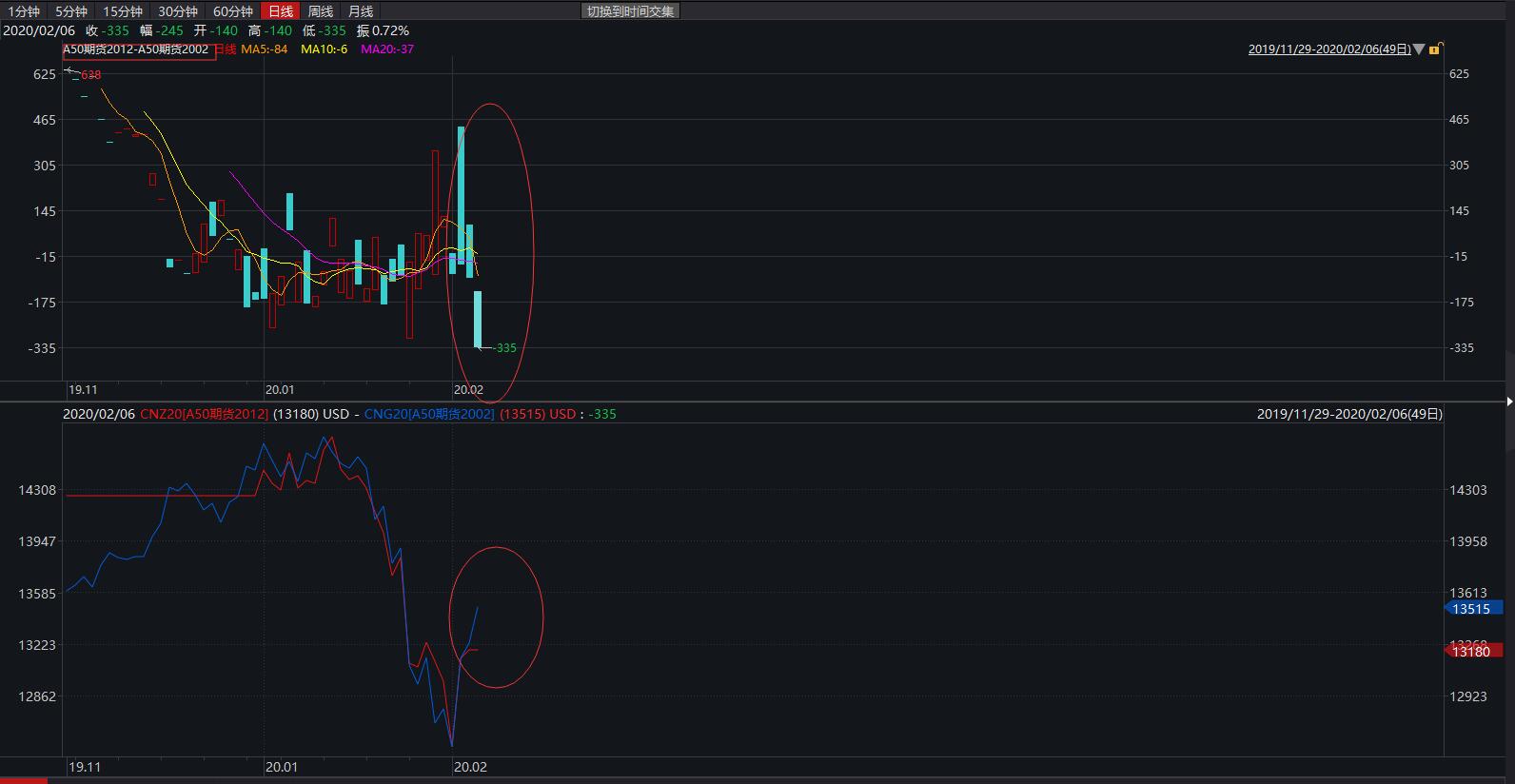Click the green -335 last price label

504,348
